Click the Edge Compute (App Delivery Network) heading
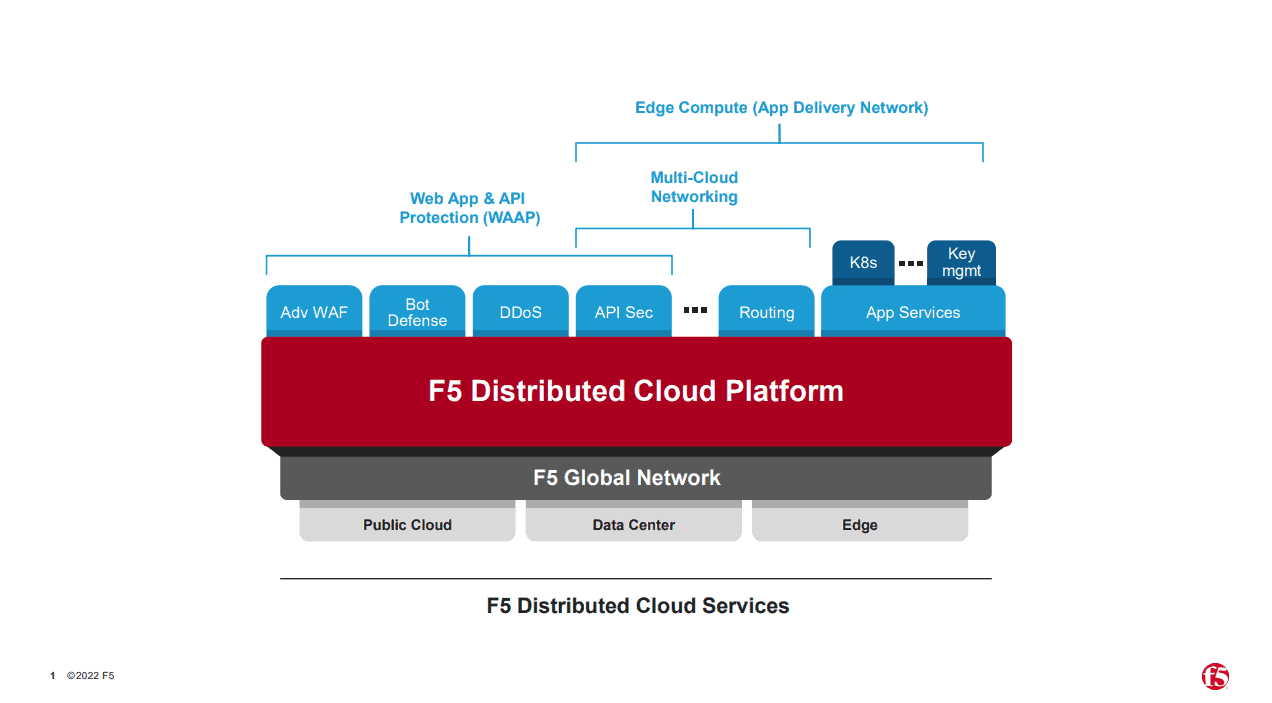The height and width of the screenshot is (703, 1272). click(781, 108)
